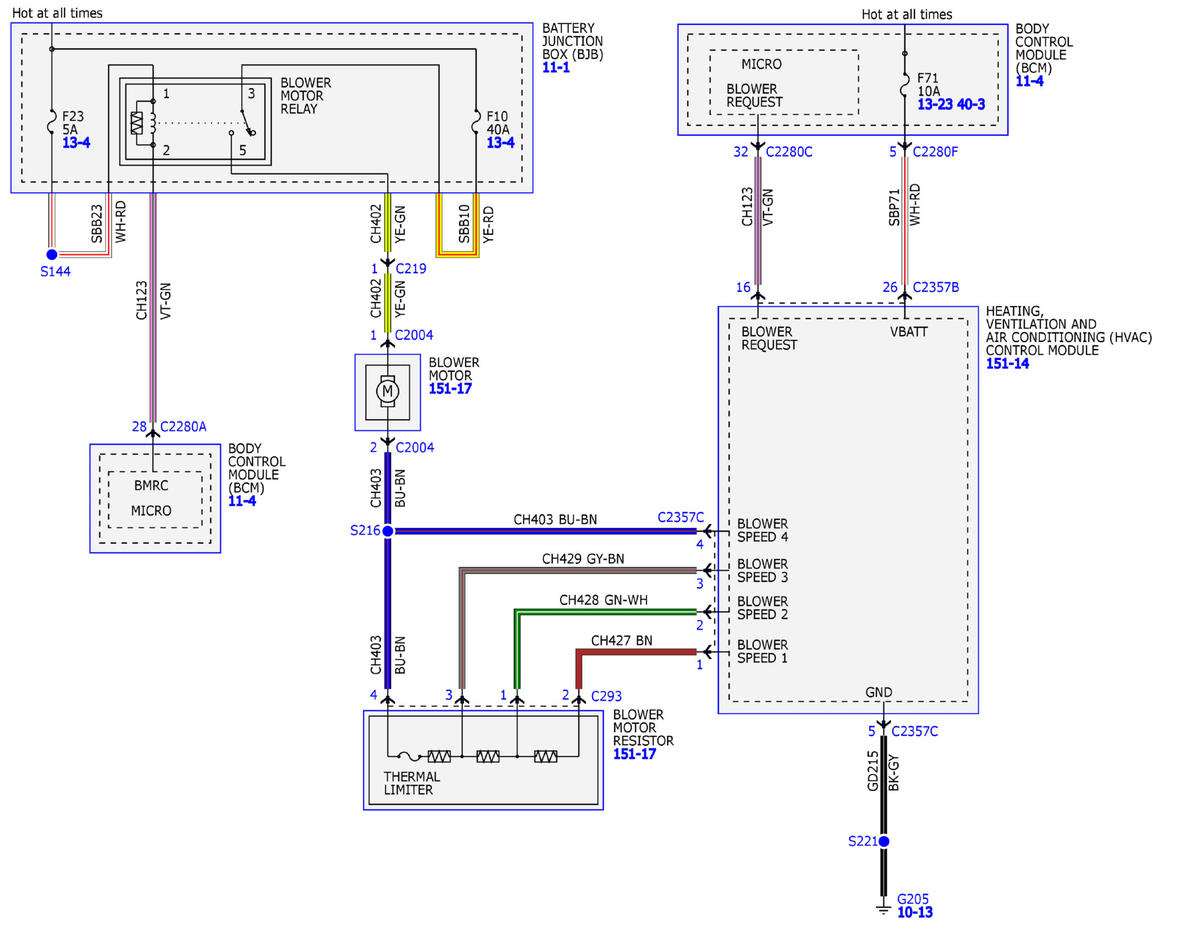The height and width of the screenshot is (927, 1200).
Task: Click the GND label in HVAC module
Action: point(879,692)
